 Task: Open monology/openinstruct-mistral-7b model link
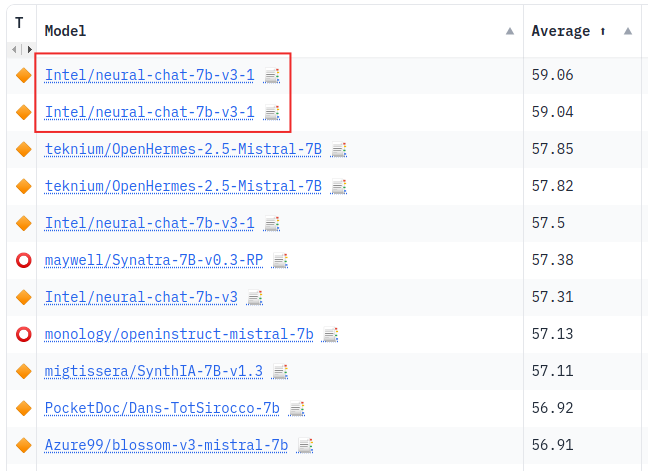point(179,334)
